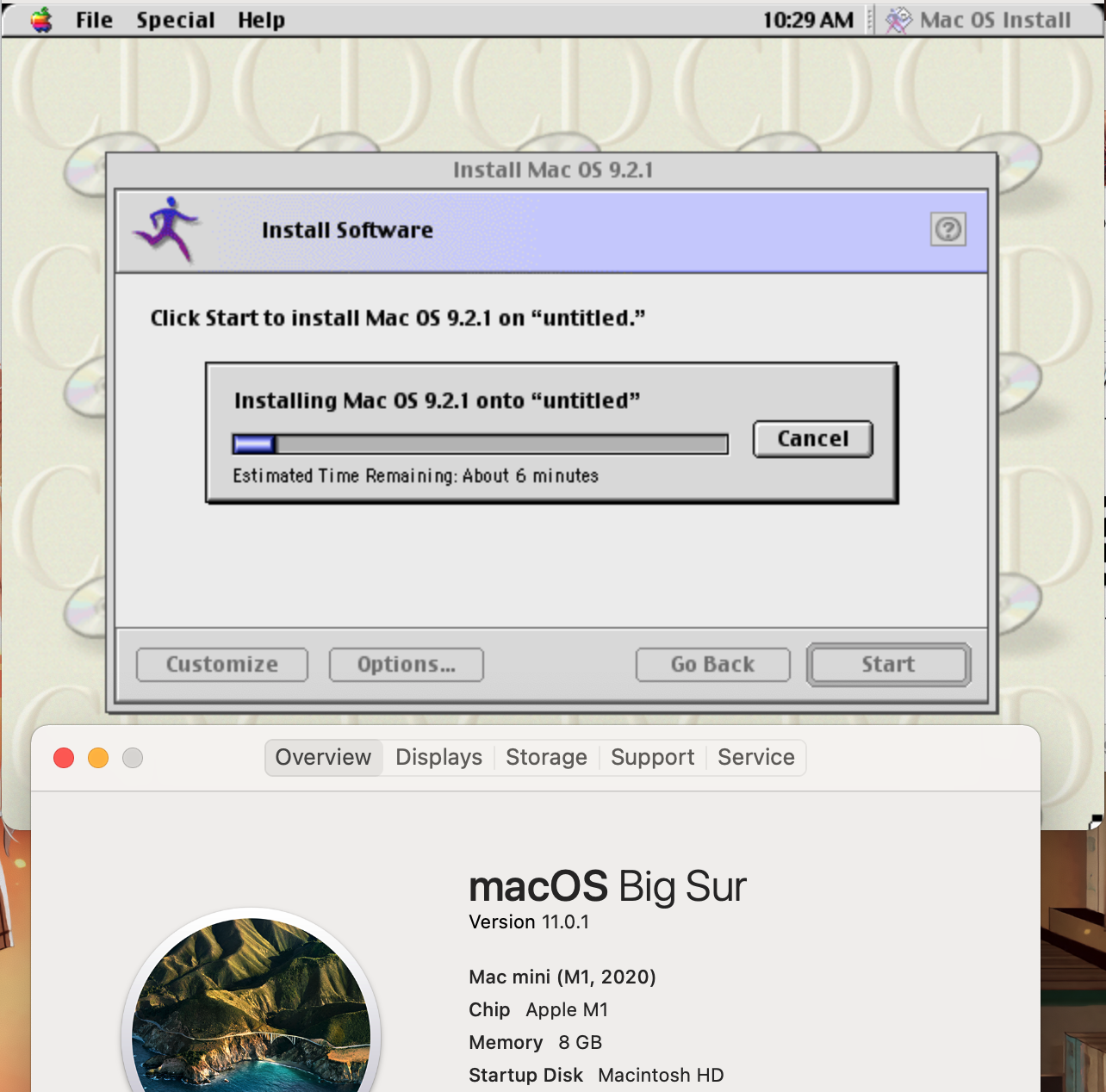The image size is (1106, 1092).
Task: Switch to the Displays tab
Action: coord(438,757)
